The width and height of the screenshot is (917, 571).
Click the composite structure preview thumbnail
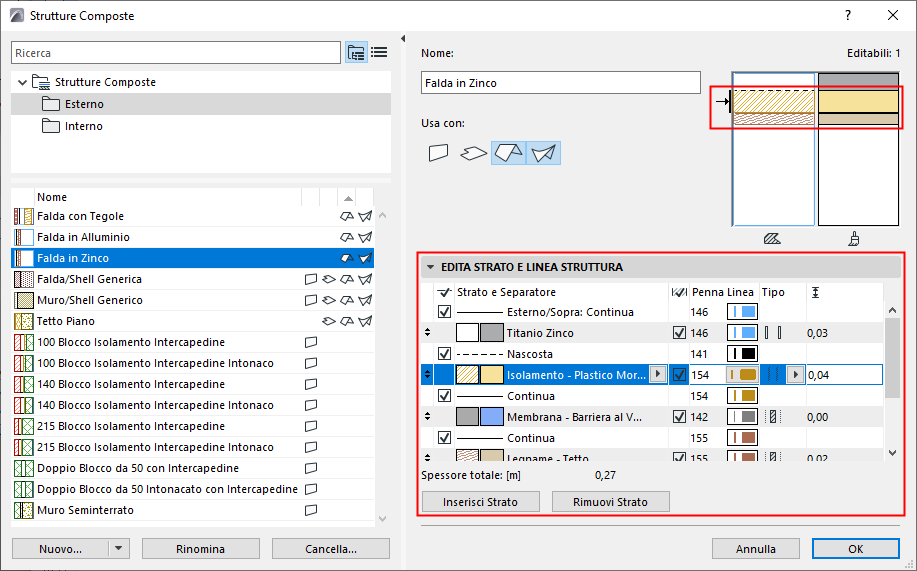[815, 149]
